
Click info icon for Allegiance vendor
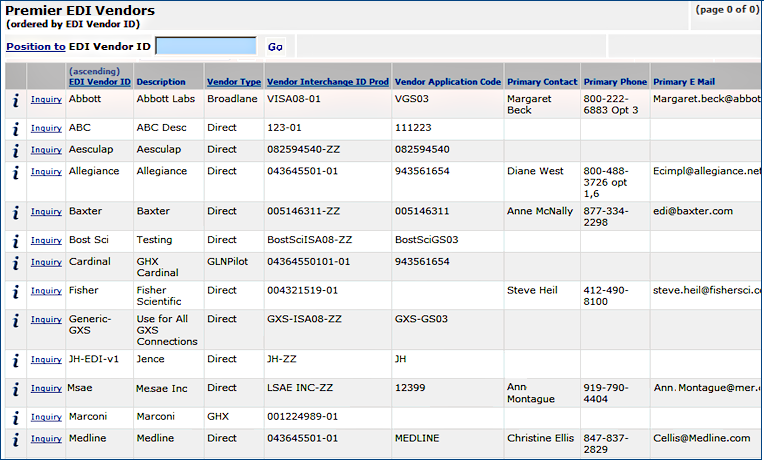tap(16, 172)
